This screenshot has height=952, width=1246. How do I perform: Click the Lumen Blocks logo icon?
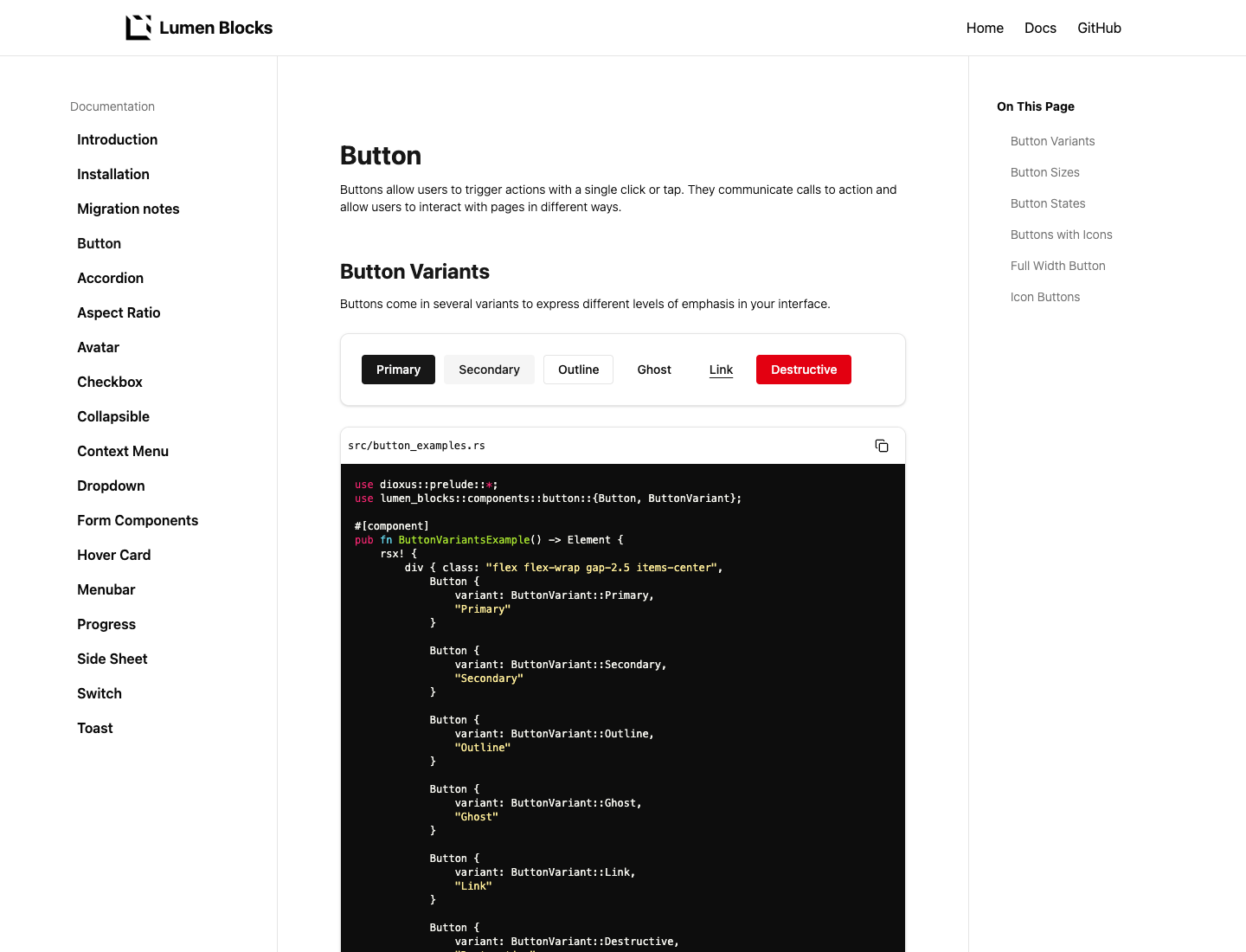138,28
